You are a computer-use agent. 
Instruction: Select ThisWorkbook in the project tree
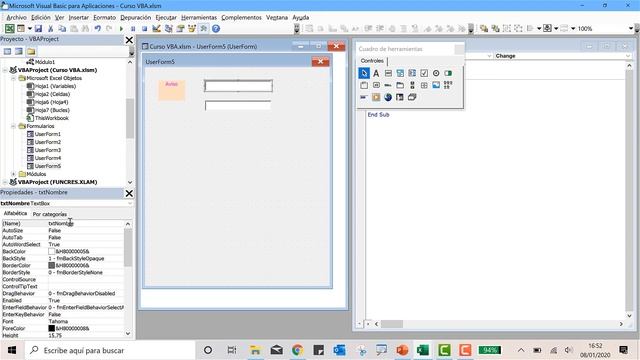click(51, 118)
